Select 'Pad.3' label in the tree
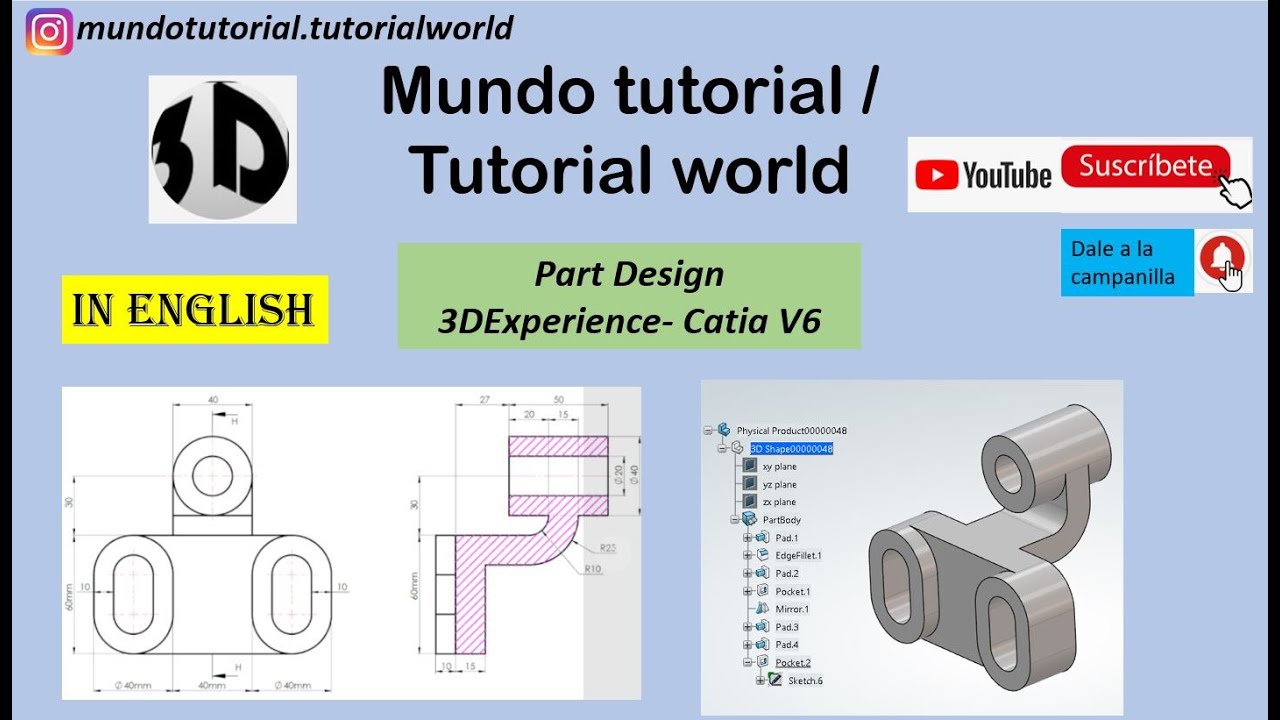 (x=787, y=627)
